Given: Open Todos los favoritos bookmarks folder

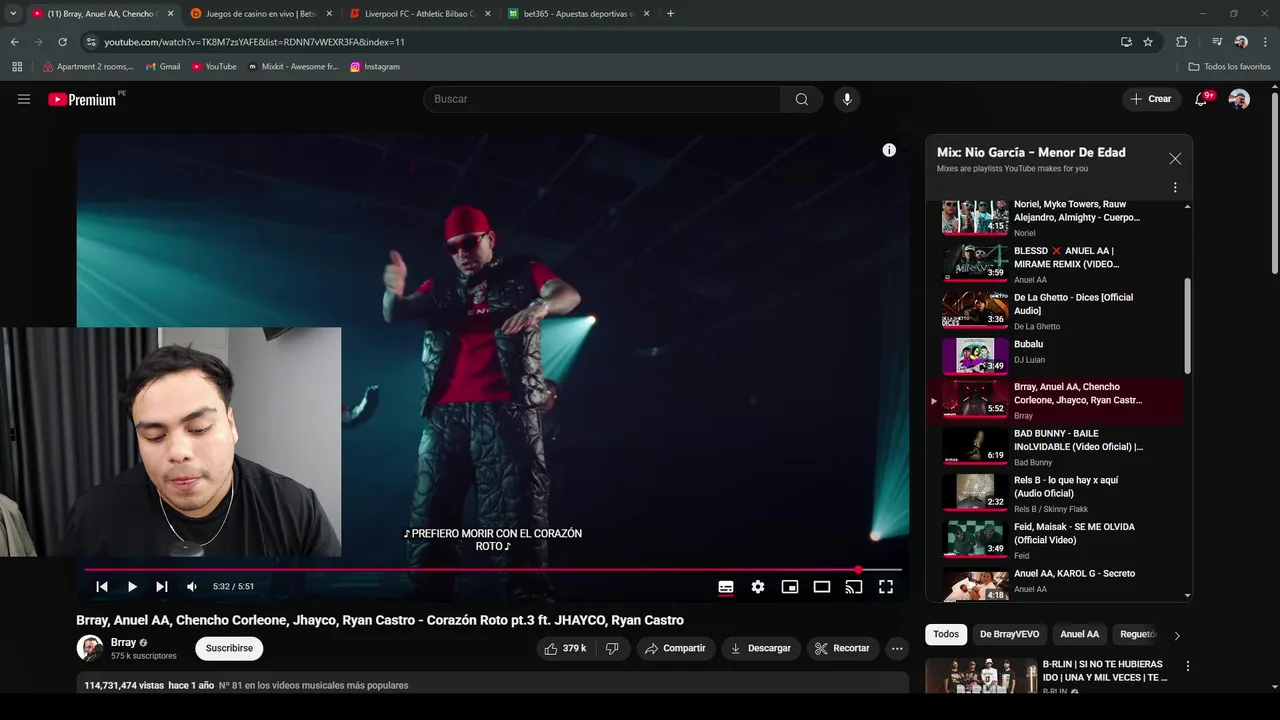Looking at the screenshot, I should [1230, 67].
